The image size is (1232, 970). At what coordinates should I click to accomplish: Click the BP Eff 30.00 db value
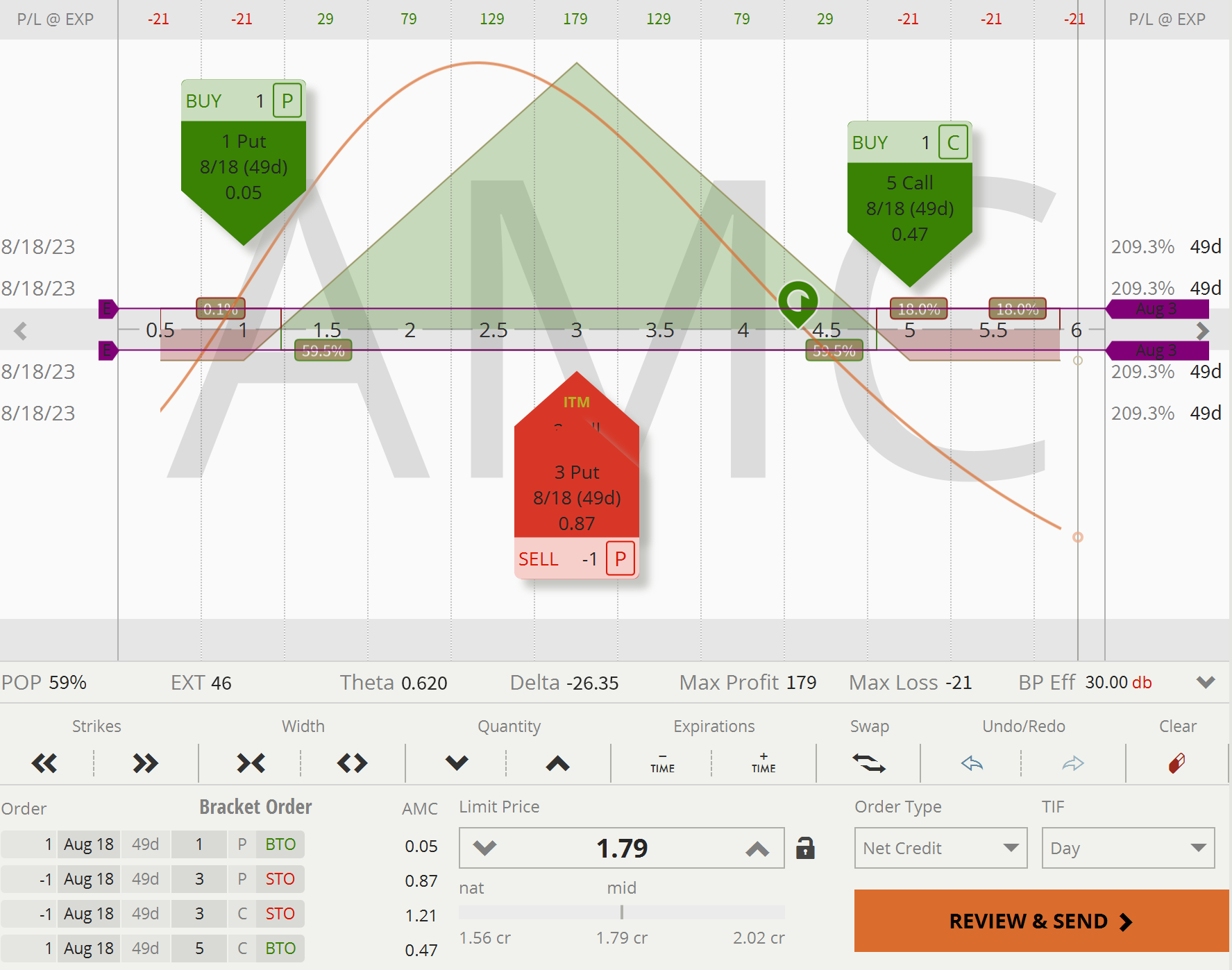[x=1118, y=682]
